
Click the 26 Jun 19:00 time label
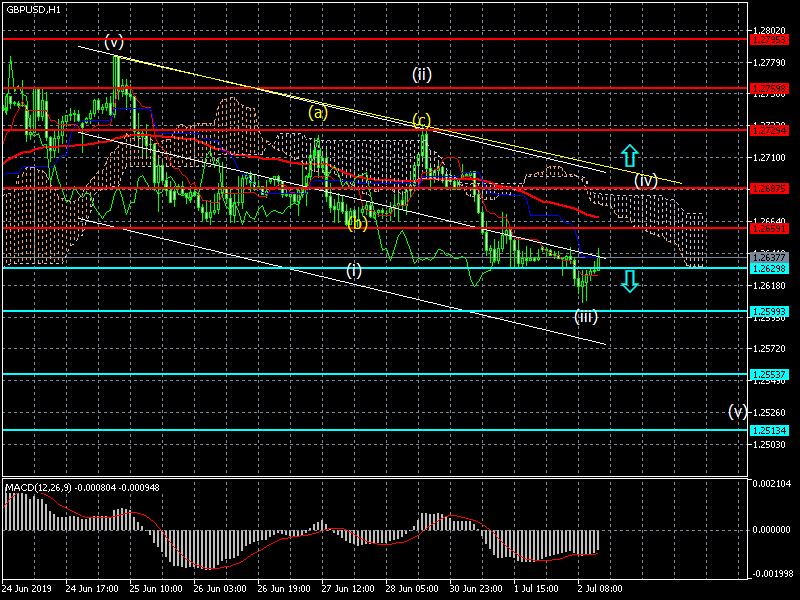pos(284,589)
